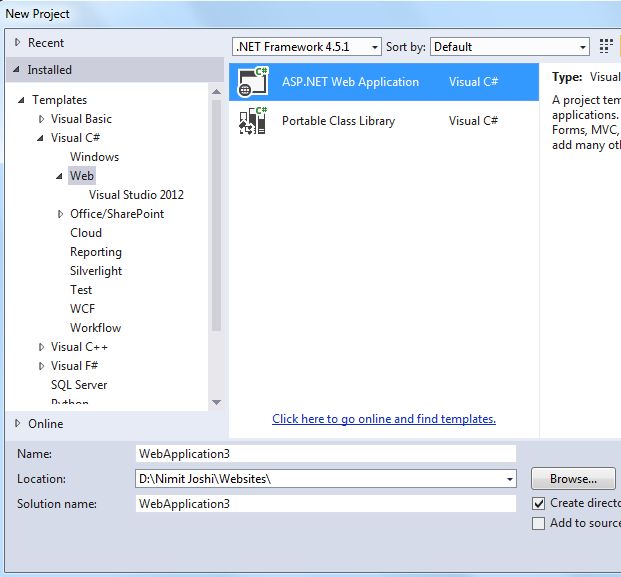Expand the Online section
Screen dimensions: 621x577
pyautogui.click(x=17, y=423)
